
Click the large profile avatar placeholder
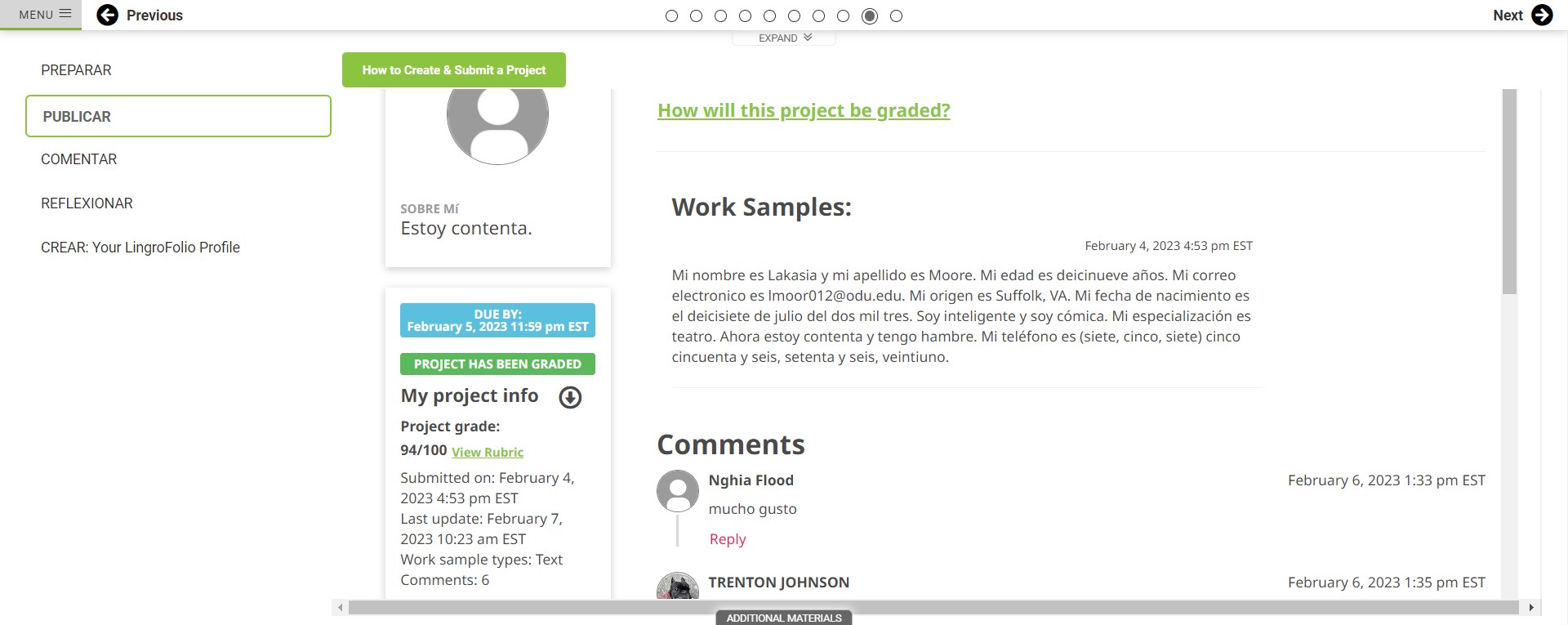coord(497,127)
